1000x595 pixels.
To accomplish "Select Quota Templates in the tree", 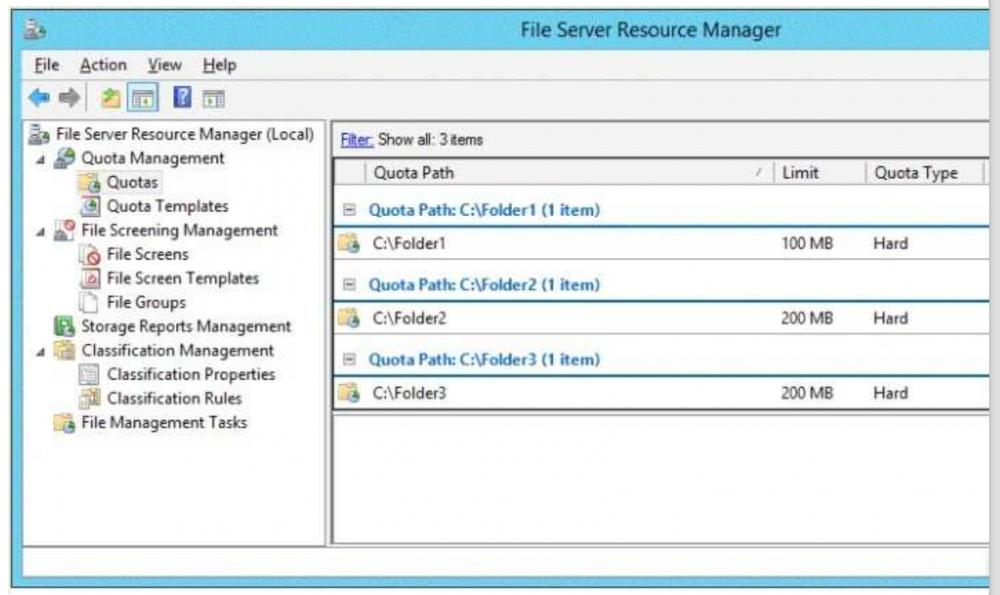I will [x=167, y=207].
